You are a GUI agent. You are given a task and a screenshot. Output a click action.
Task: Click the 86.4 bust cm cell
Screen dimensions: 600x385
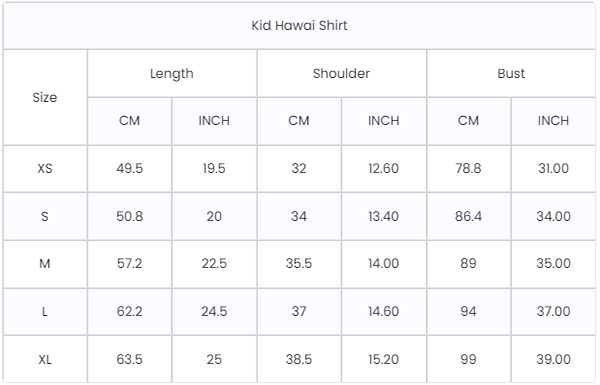[x=468, y=216]
